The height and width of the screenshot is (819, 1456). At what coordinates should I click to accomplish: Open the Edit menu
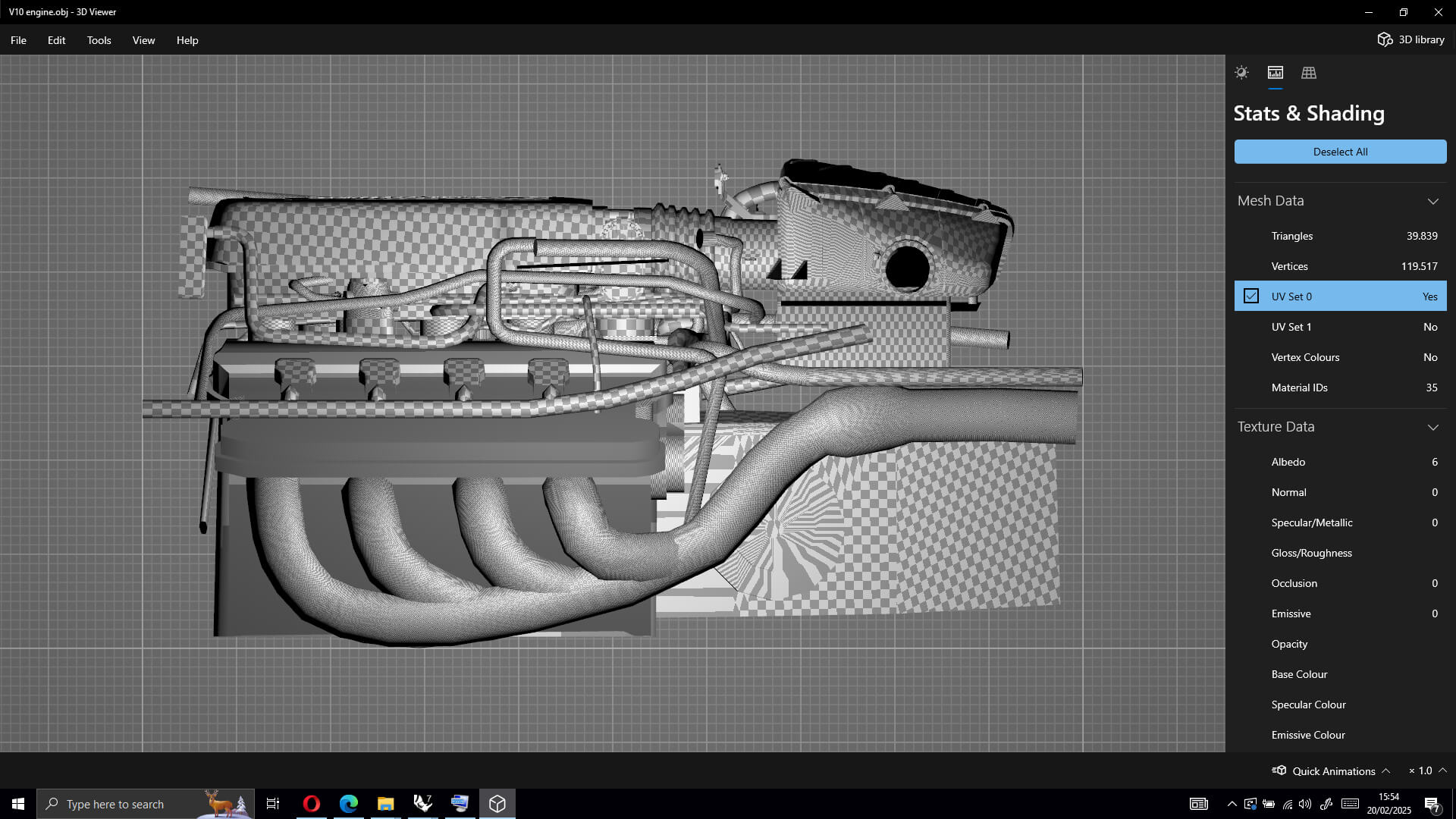[x=56, y=40]
